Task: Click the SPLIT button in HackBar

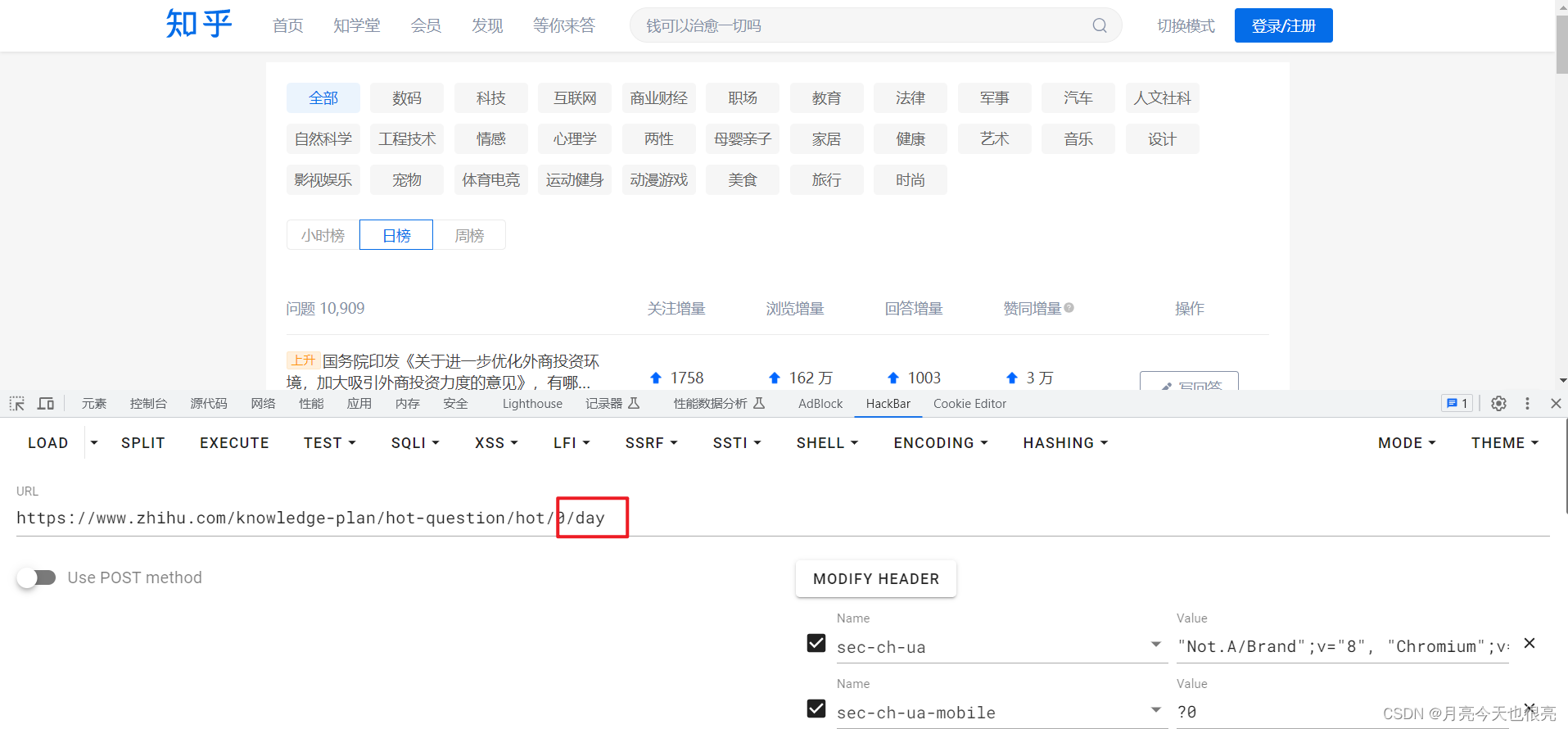Action: 143,443
